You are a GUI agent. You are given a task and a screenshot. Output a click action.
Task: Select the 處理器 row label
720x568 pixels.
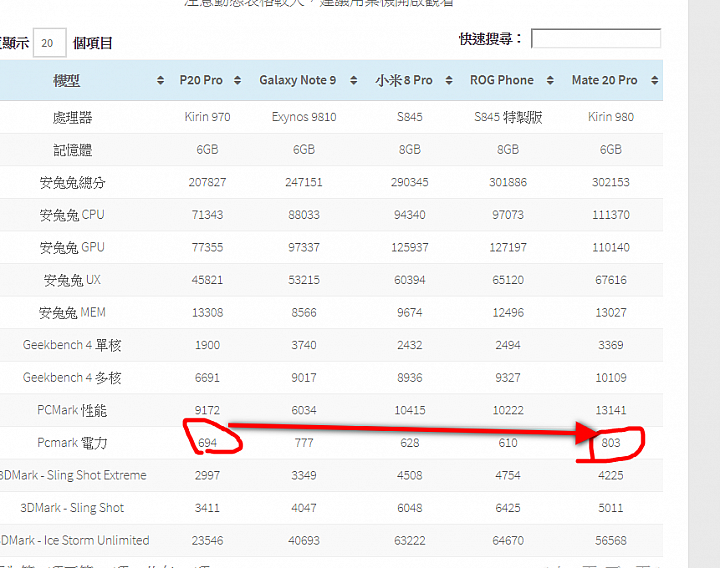click(x=73, y=118)
